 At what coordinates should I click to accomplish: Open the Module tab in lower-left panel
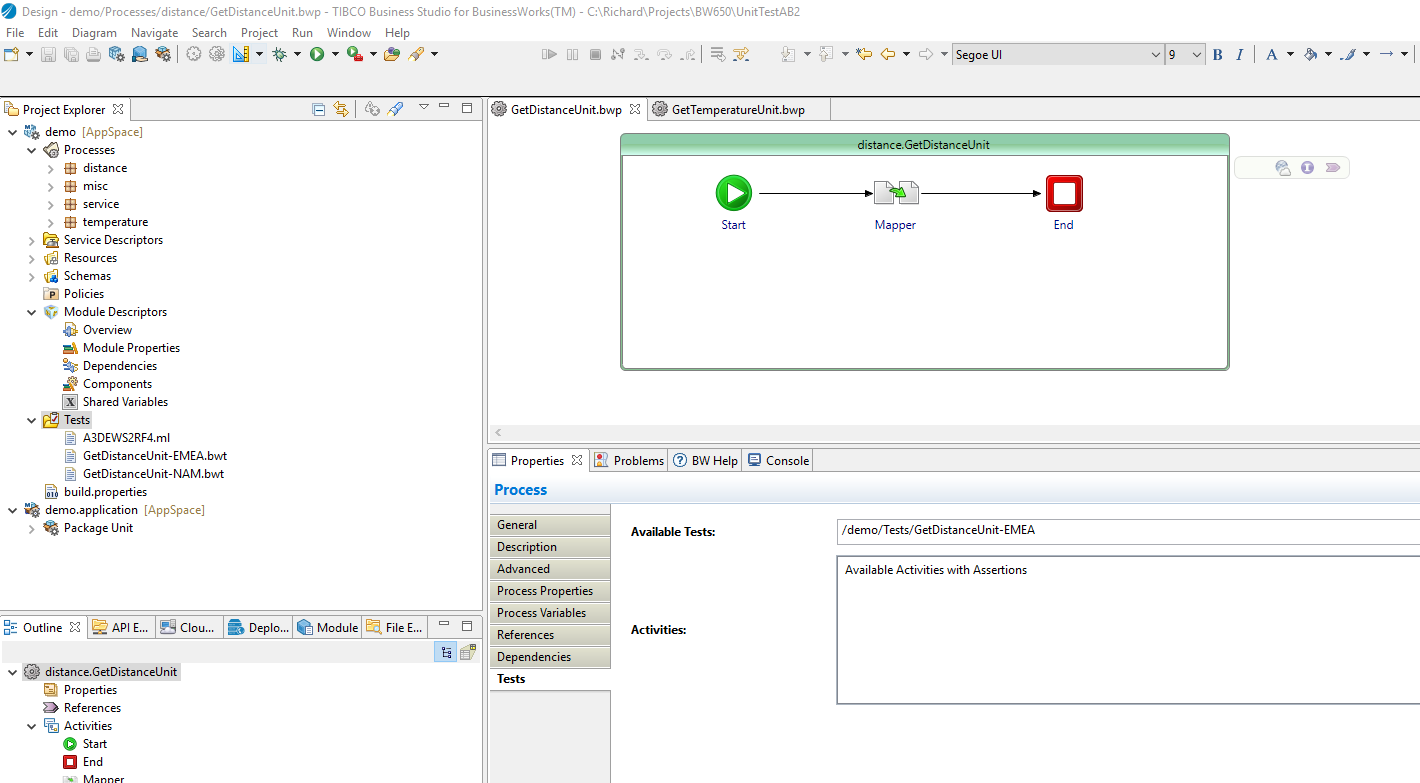[x=328, y=627]
